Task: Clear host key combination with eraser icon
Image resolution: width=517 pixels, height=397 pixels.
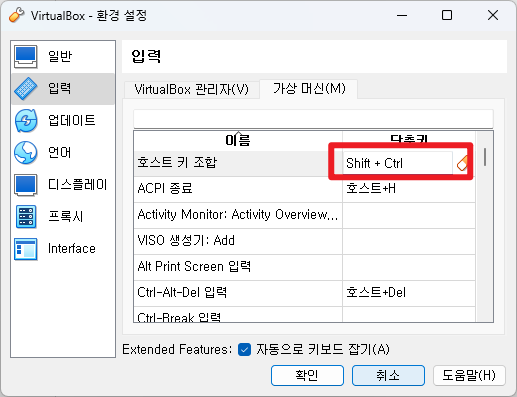Action: (x=462, y=163)
